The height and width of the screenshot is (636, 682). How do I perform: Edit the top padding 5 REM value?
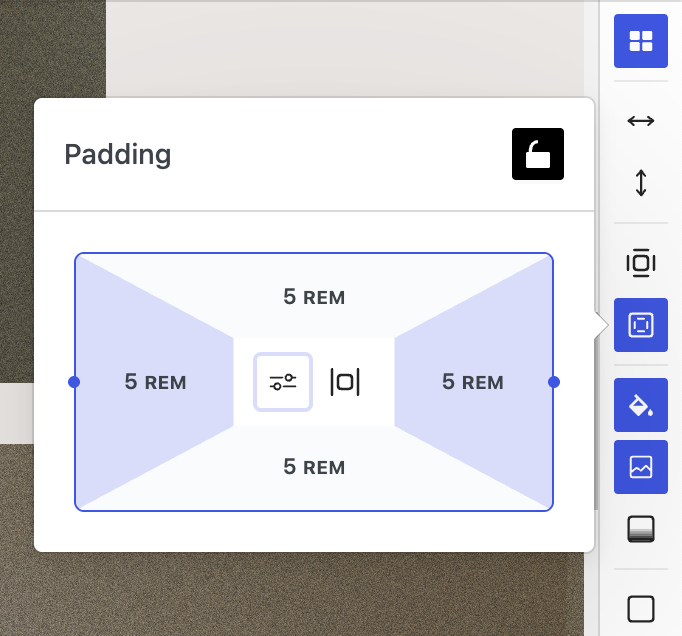click(314, 297)
